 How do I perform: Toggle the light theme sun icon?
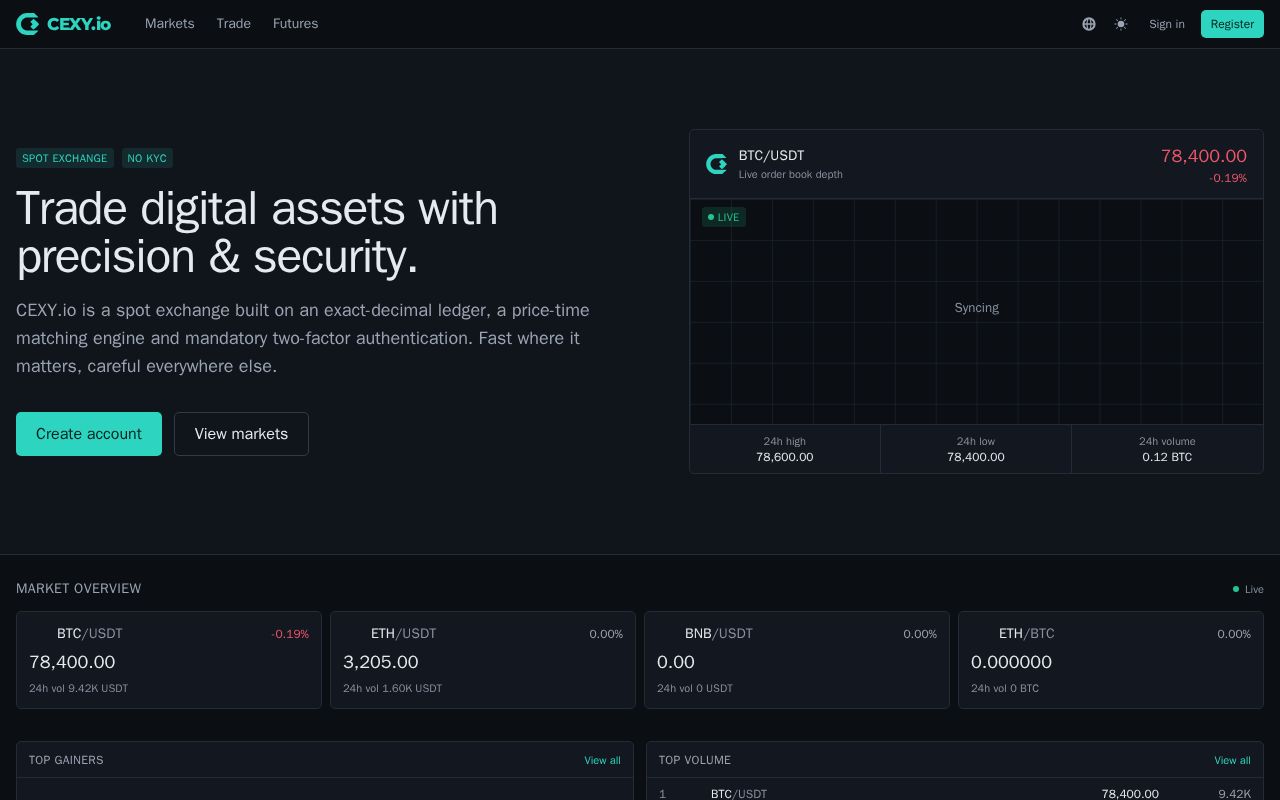coord(1121,24)
